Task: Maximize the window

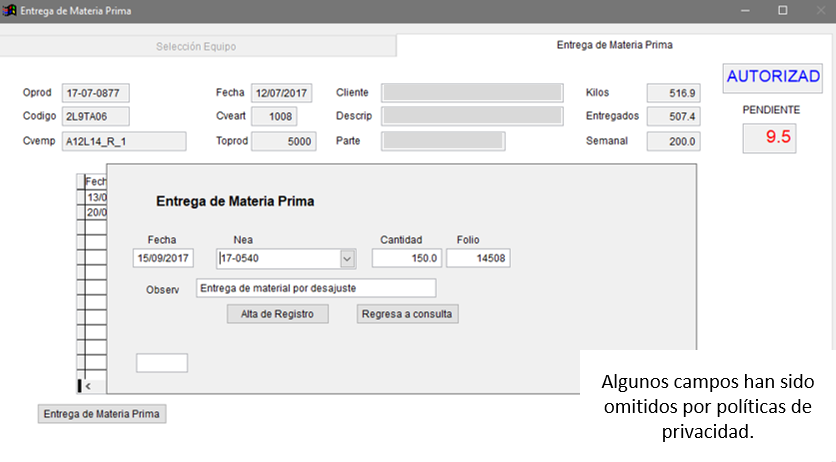Action: click(x=782, y=11)
